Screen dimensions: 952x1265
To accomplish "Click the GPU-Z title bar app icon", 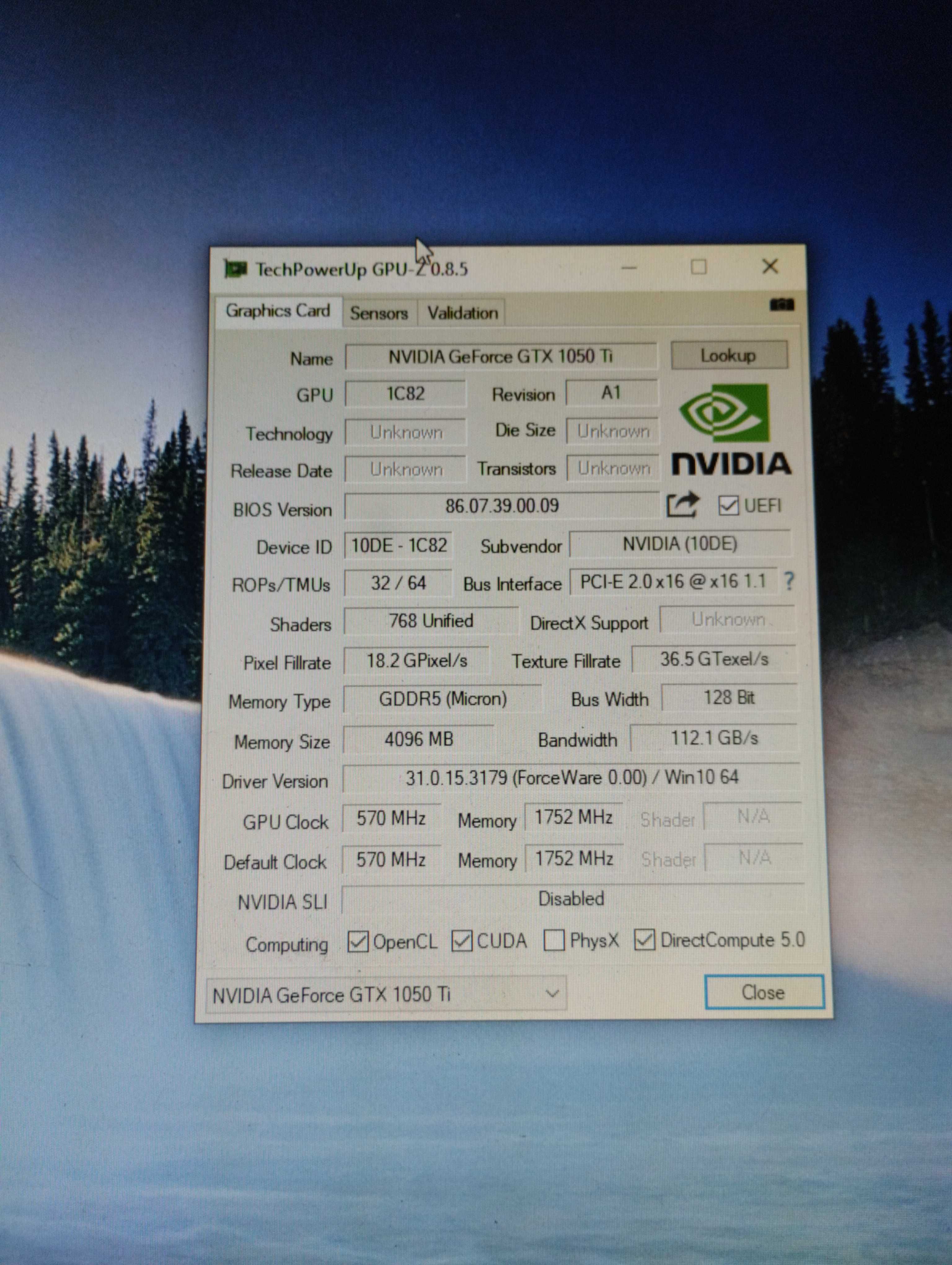I will 236,268.
